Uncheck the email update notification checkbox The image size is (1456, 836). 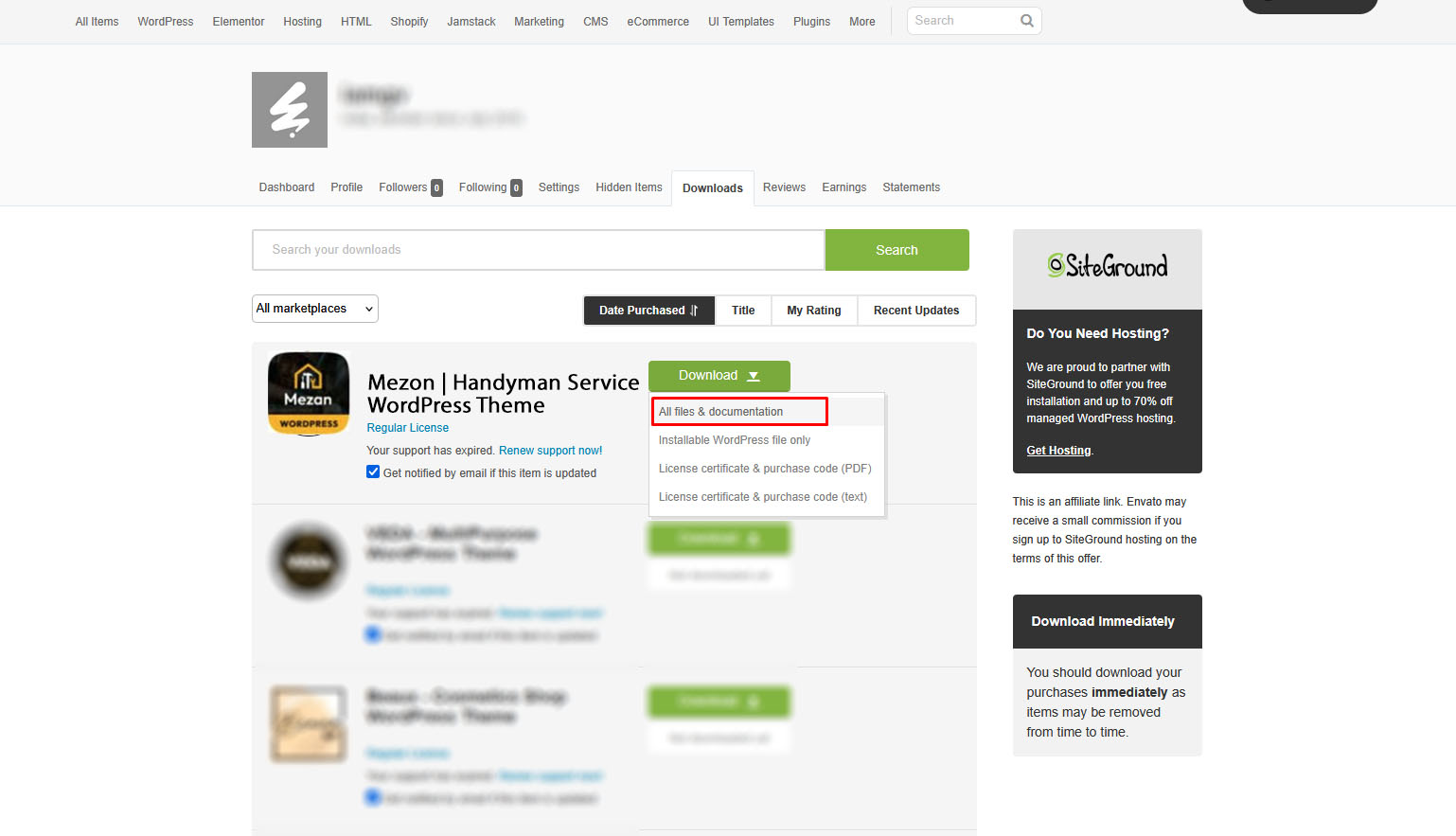coord(373,472)
